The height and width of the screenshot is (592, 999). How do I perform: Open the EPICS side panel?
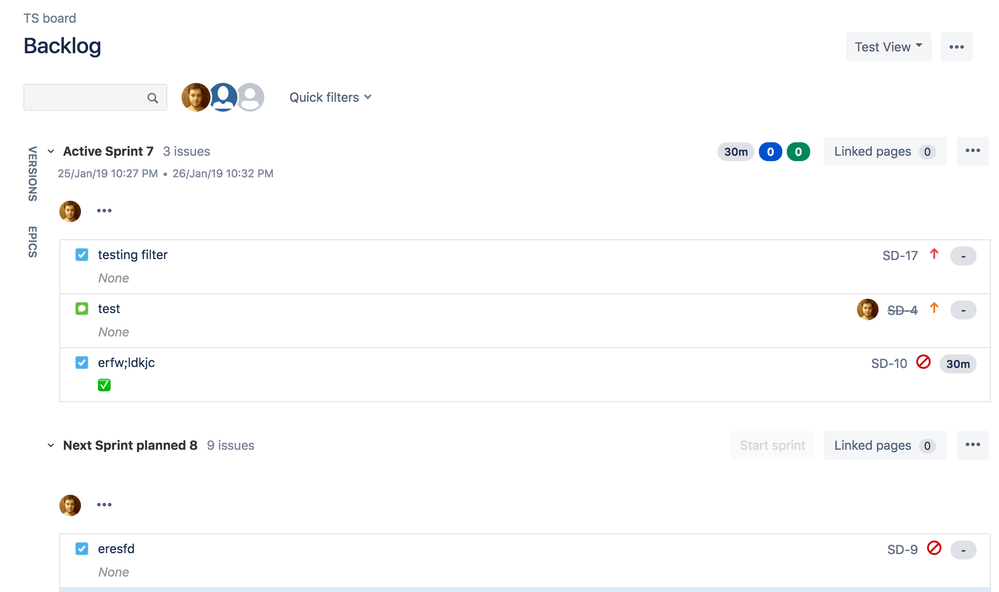(x=31, y=242)
